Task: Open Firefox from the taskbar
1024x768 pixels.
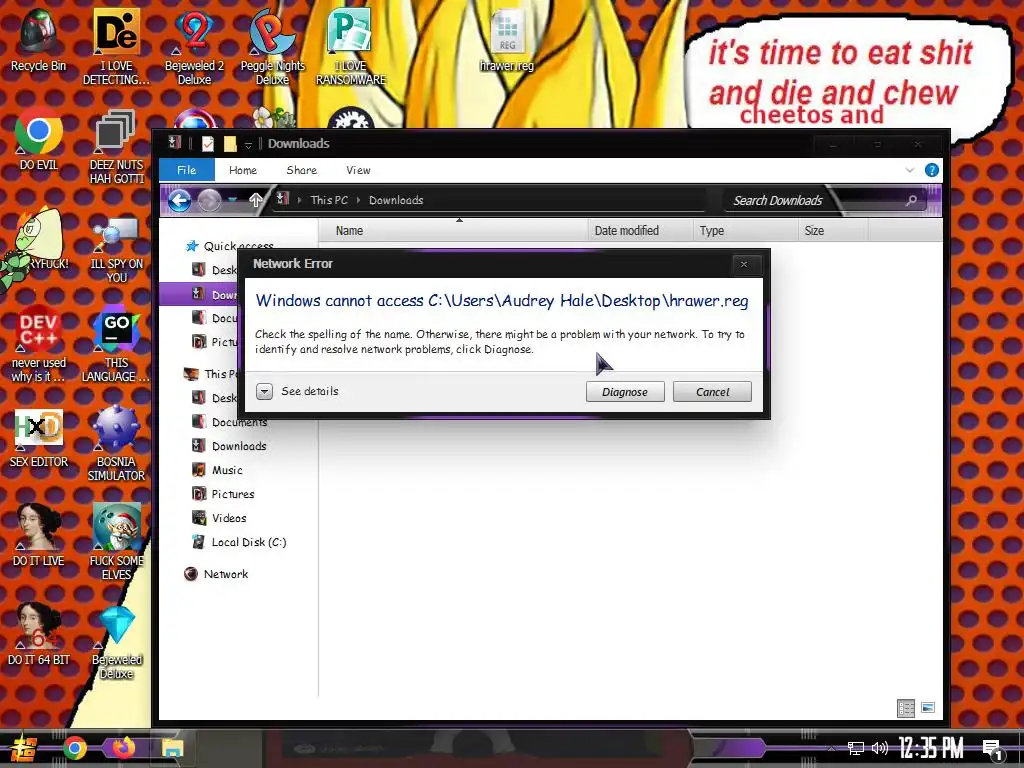Action: (123, 747)
